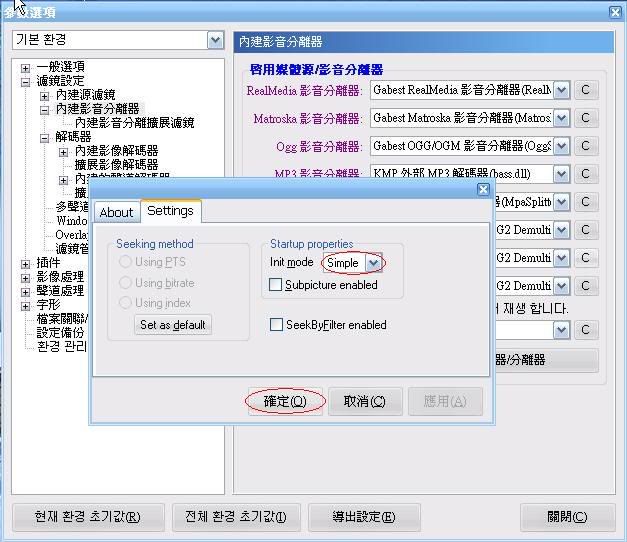Expand the 影像處理 tree node

tap(26, 277)
